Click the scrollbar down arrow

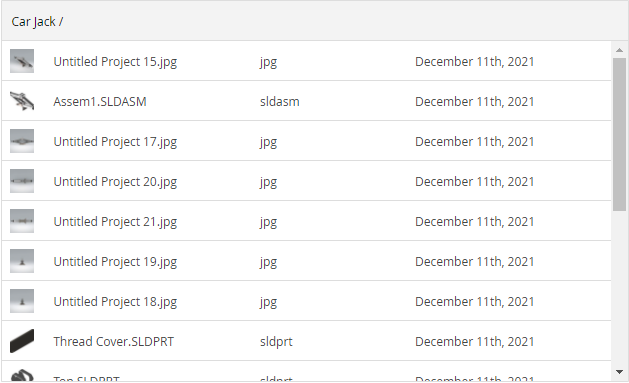point(619,372)
